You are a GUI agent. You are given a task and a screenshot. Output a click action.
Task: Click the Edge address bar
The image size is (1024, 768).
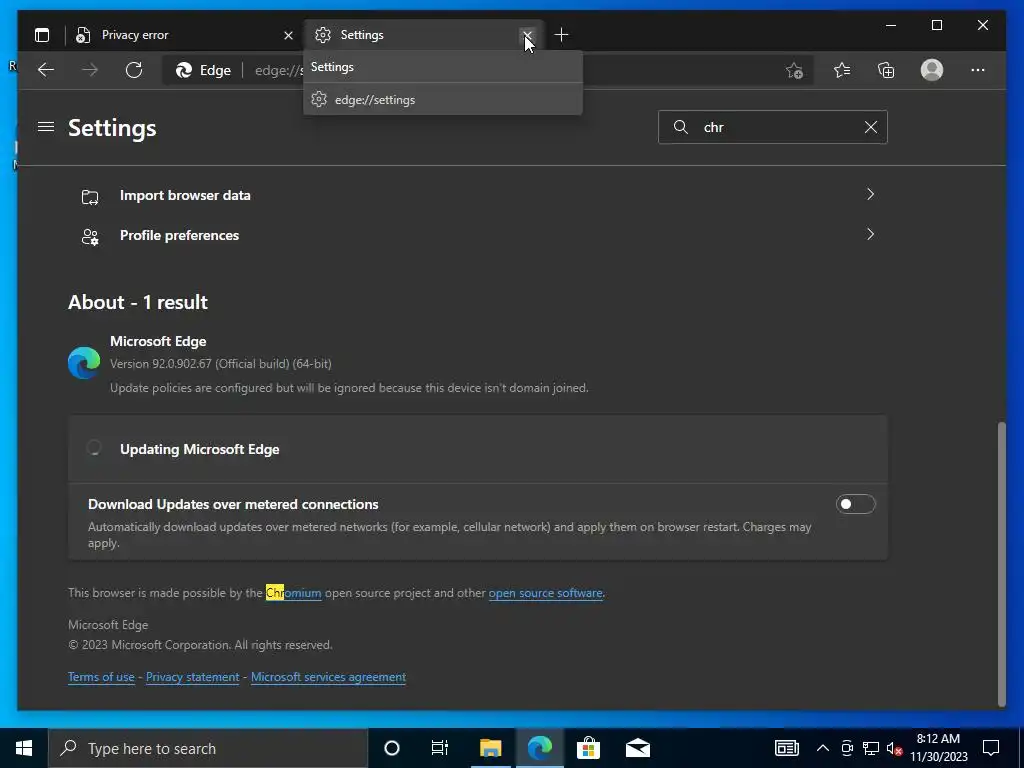click(x=488, y=70)
